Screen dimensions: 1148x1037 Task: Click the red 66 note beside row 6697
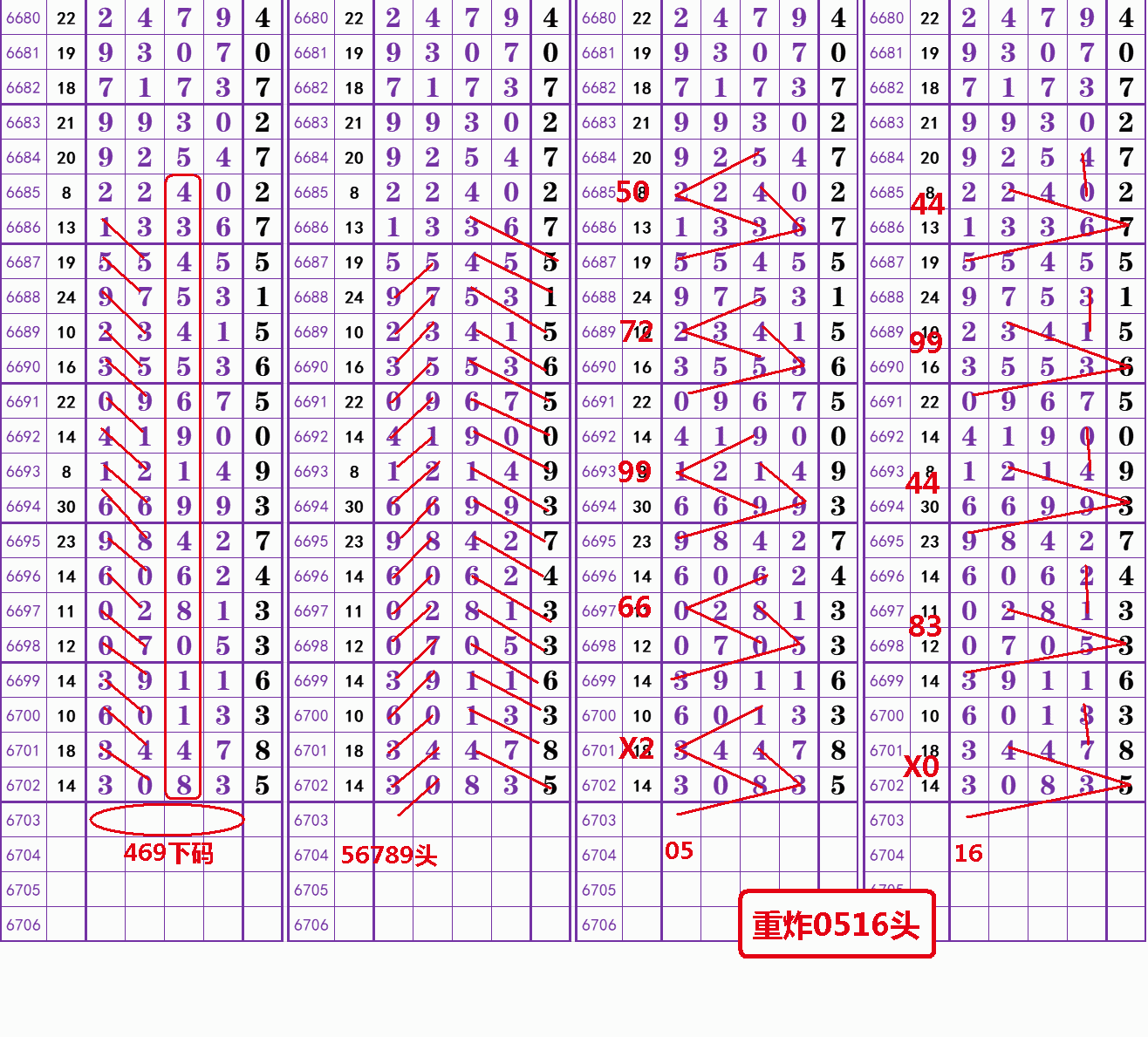[x=634, y=607]
